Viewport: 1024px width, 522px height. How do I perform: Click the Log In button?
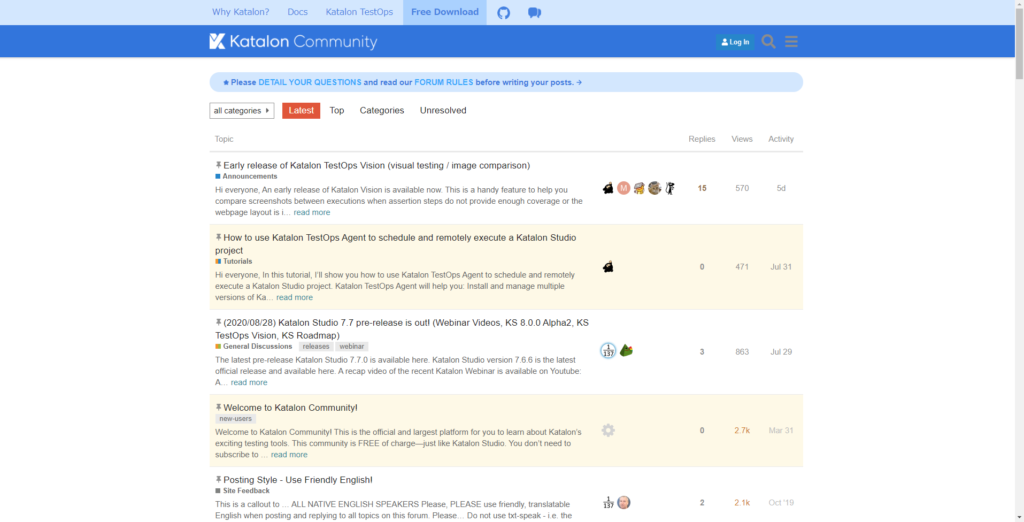735,42
